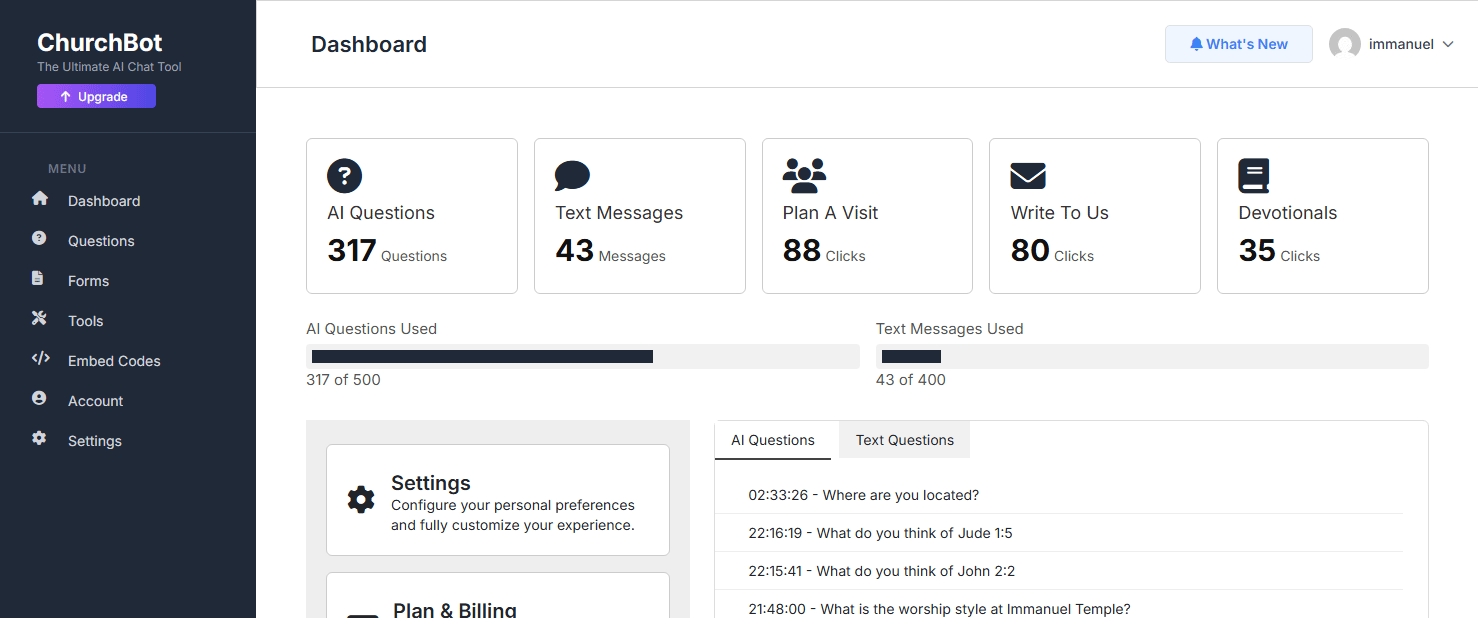Open the What's New notifications button

click(1238, 44)
